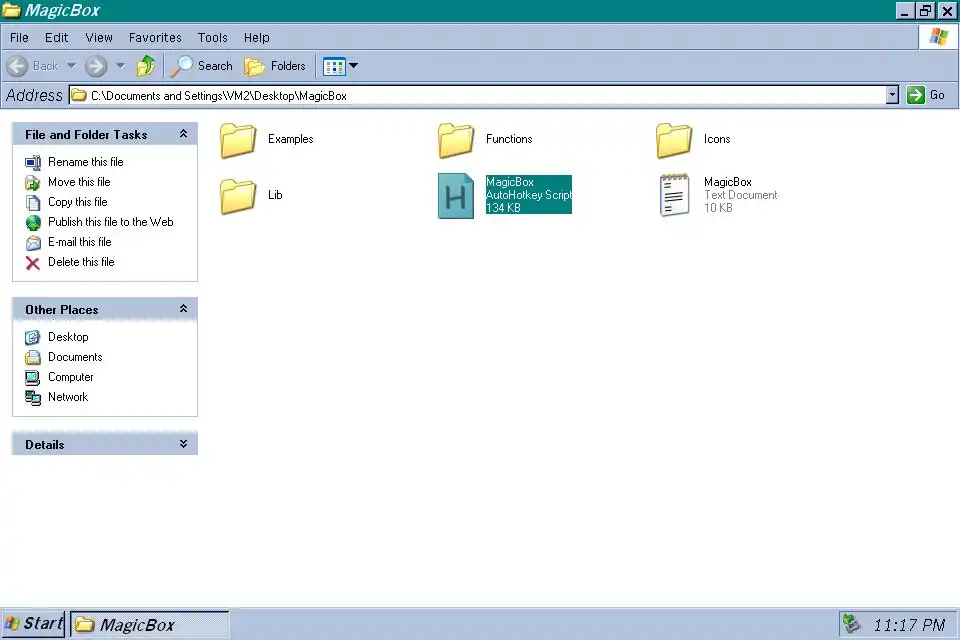Viewport: 960px width, 640px height.
Task: Go to Computer in Other Places
Action: [70, 377]
